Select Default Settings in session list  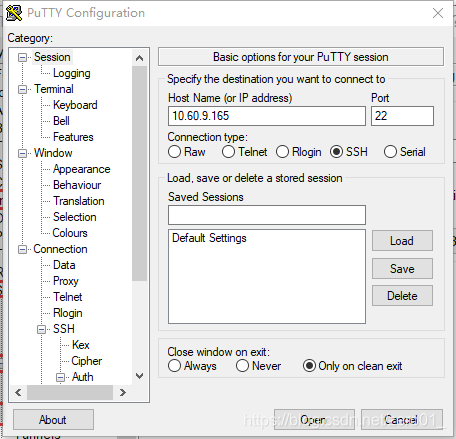209,238
